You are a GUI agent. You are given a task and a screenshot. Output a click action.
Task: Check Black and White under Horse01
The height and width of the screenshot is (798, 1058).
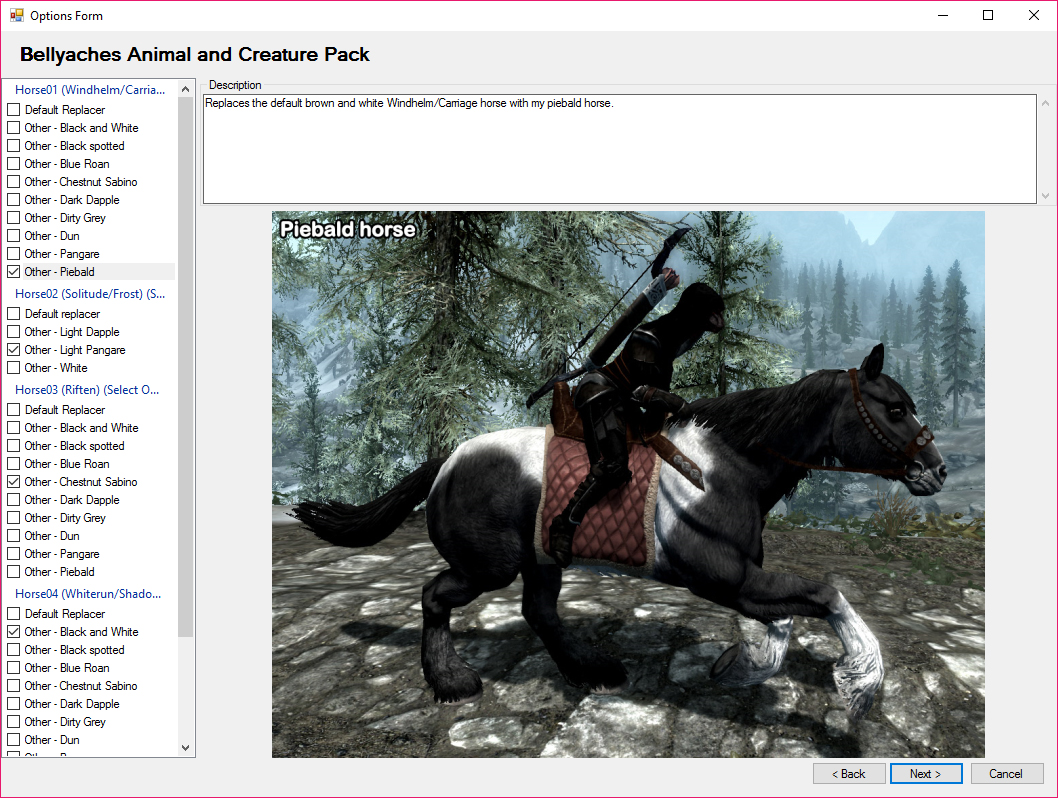[x=13, y=127]
